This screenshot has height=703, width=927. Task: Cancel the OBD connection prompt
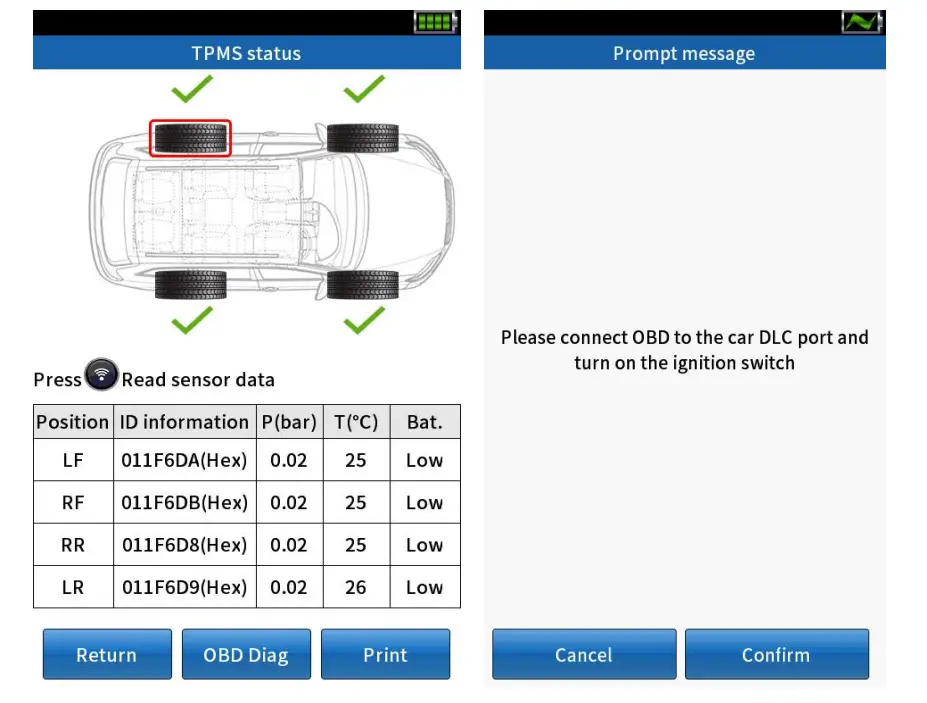(584, 654)
